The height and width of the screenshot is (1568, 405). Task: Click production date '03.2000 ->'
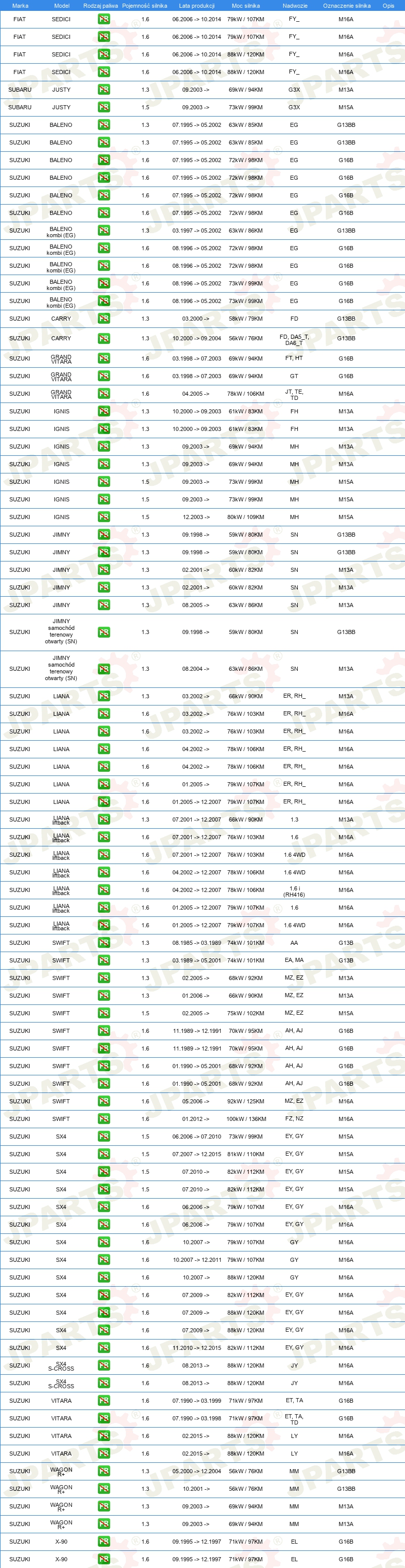(195, 319)
